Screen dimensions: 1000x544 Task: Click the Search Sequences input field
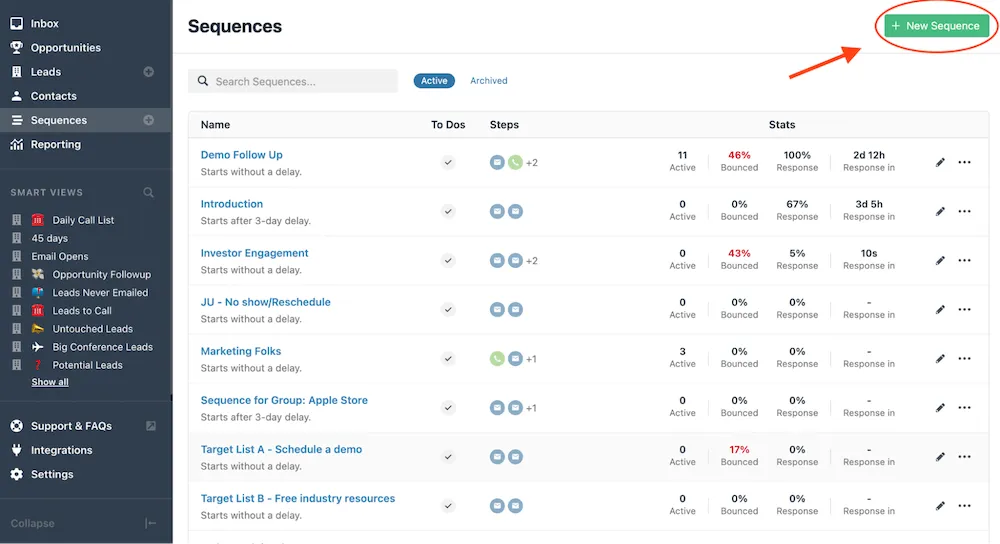[x=300, y=81]
